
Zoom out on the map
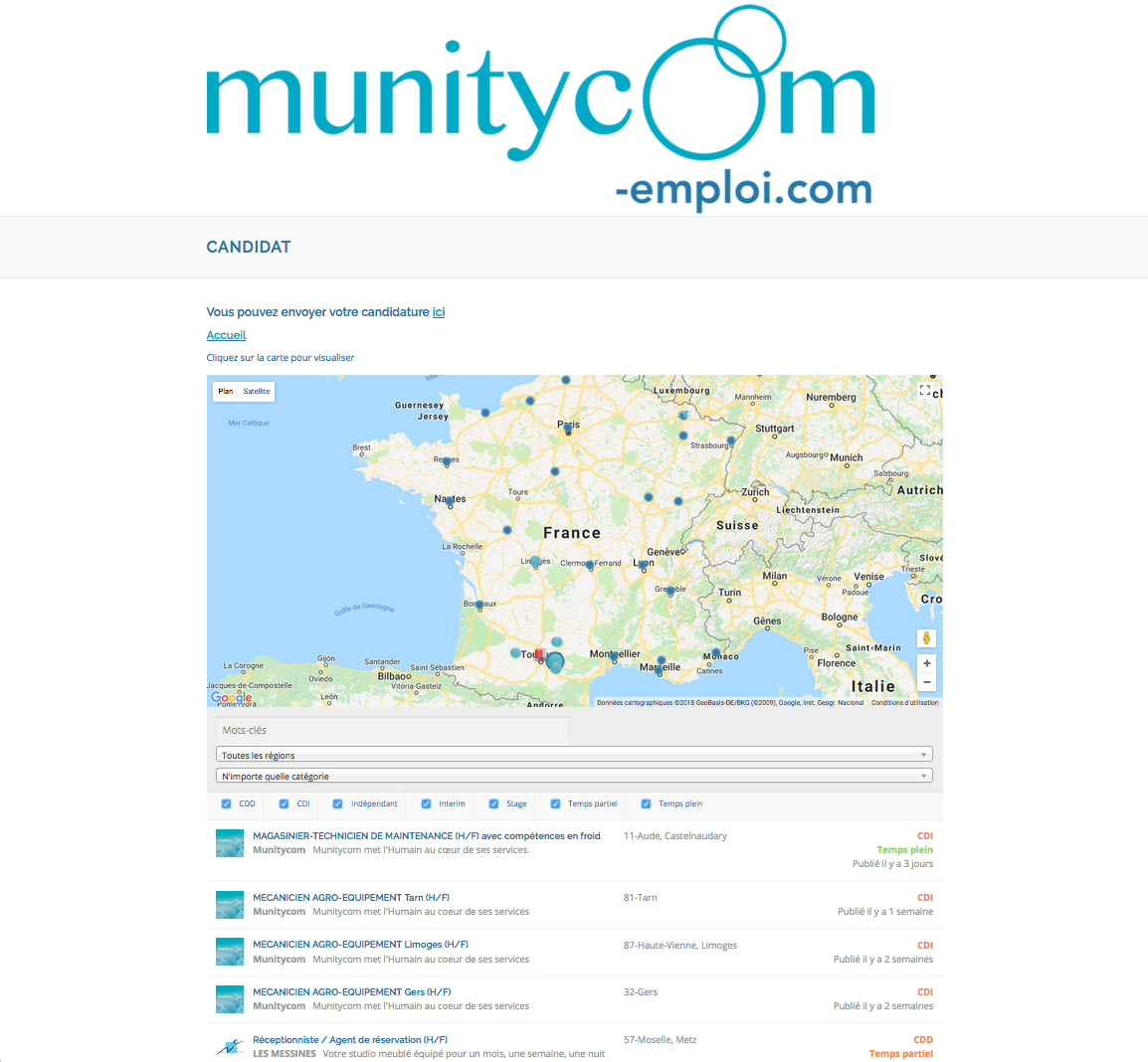pos(926,682)
